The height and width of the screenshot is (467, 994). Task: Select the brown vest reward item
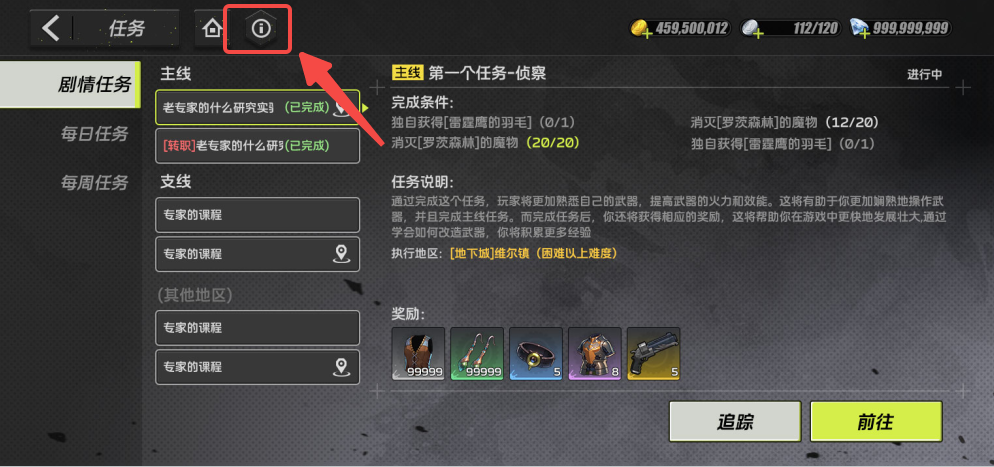coord(418,354)
